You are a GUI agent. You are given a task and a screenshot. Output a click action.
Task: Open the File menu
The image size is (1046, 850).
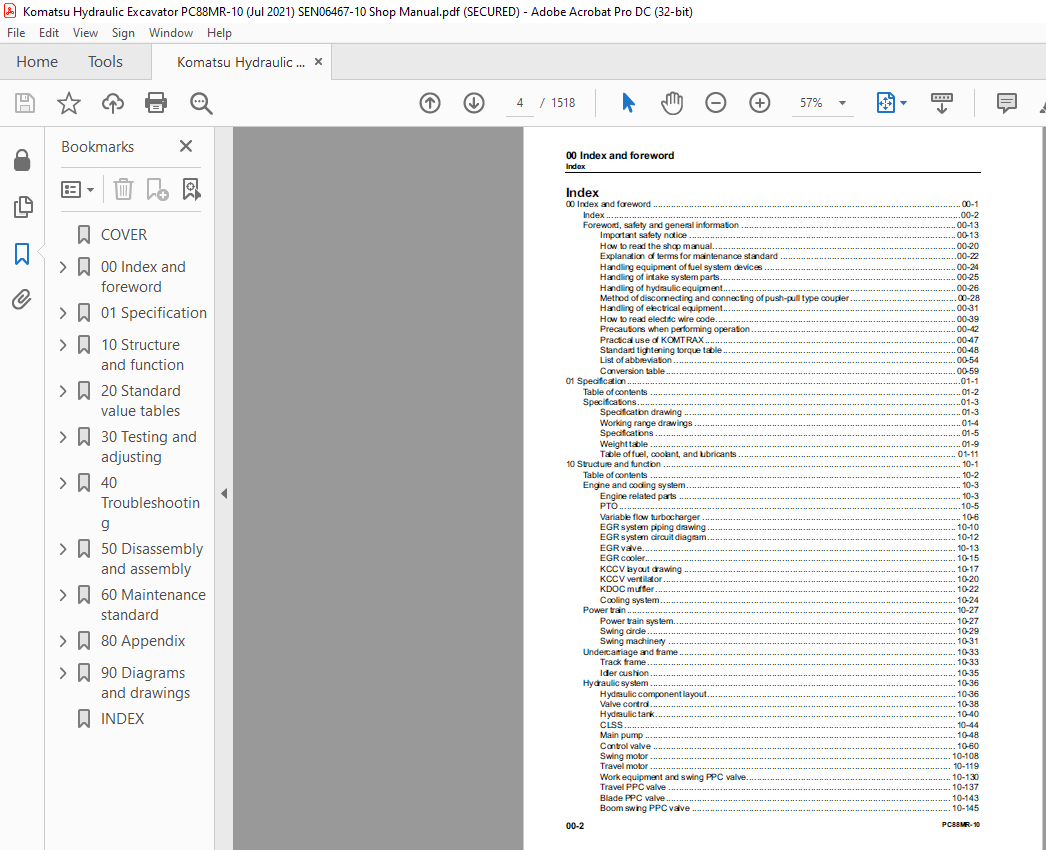click(x=16, y=33)
